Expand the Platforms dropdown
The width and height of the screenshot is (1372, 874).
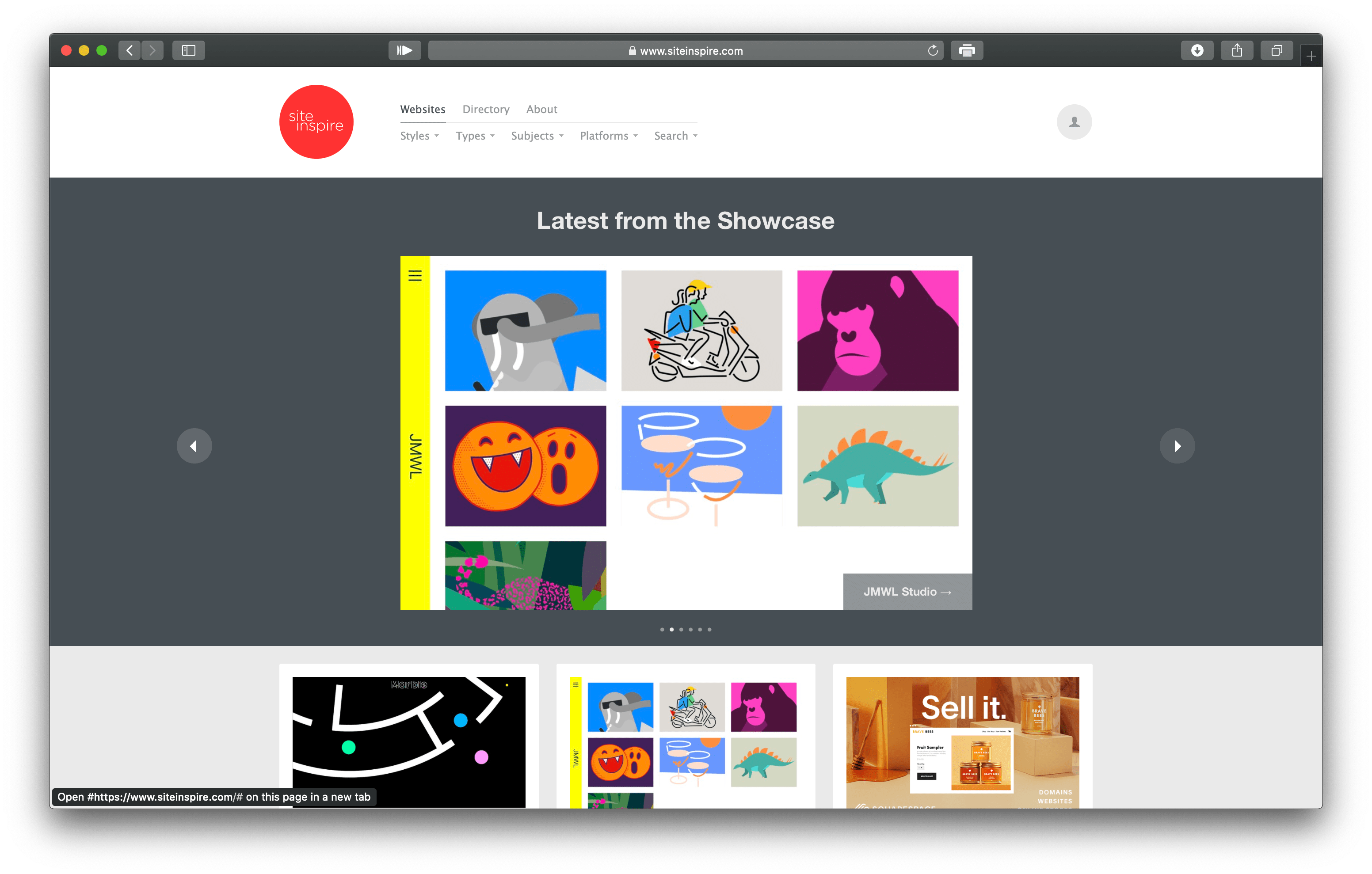pyautogui.click(x=609, y=136)
